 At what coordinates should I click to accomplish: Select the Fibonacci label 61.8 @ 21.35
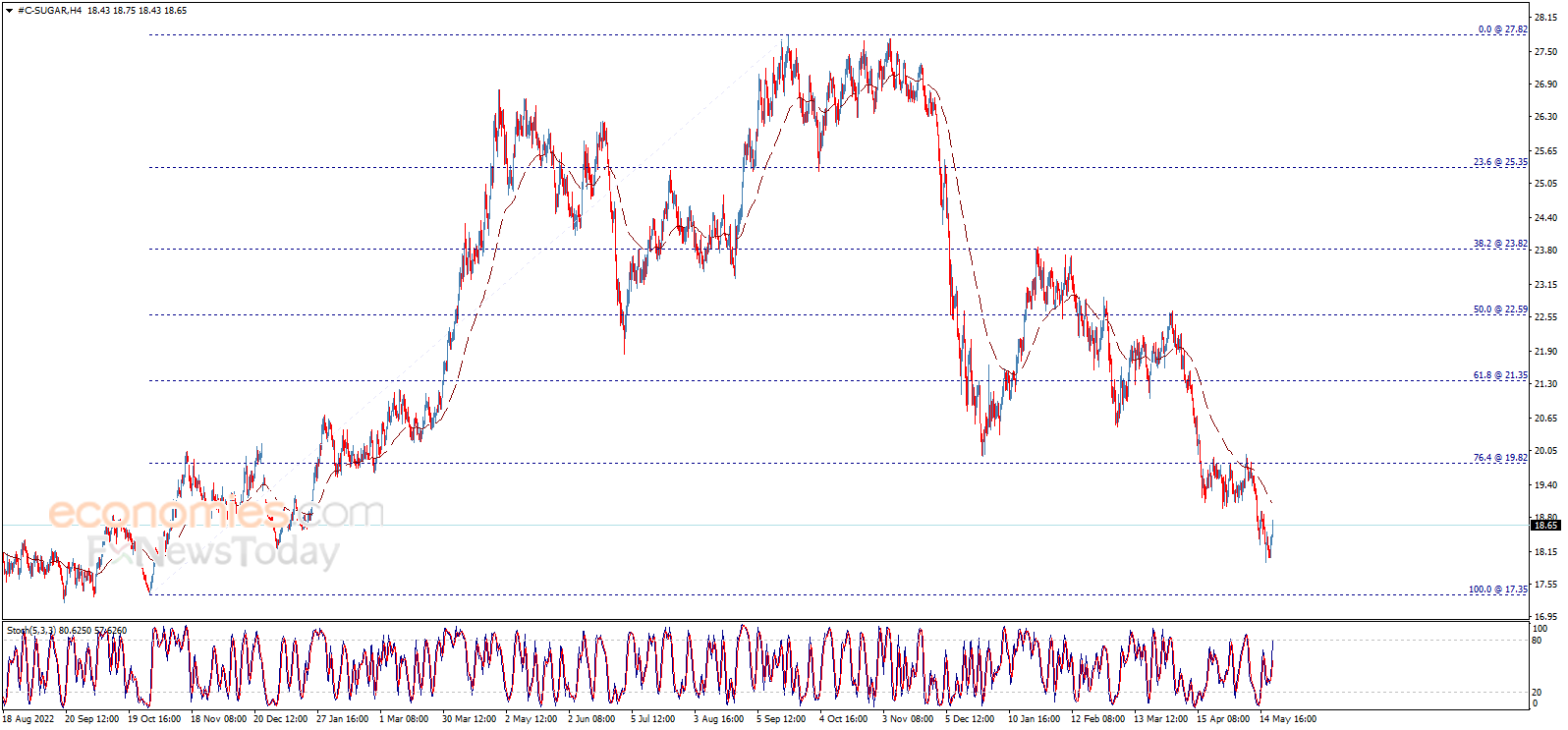[x=1500, y=375]
